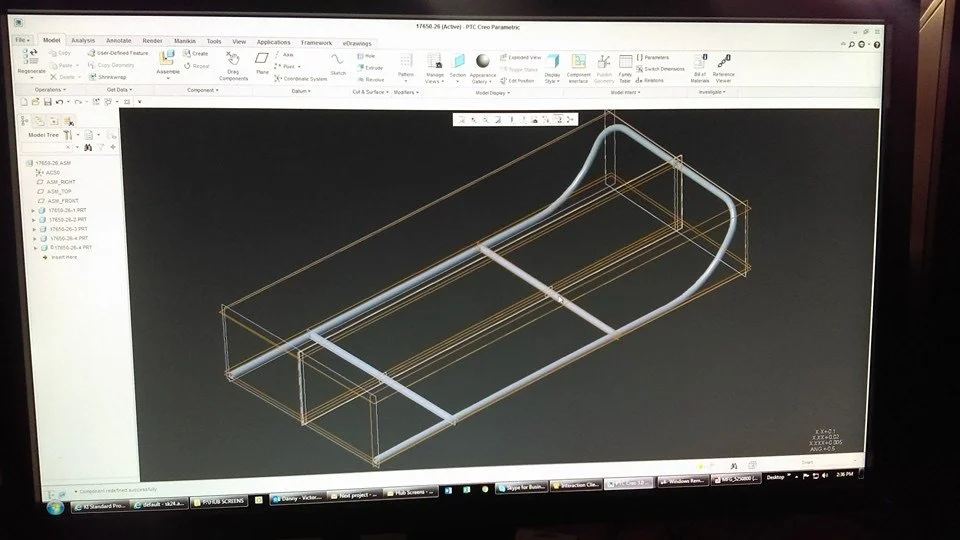
Task: Select ASM_TOP datum plane in tree
Action: click(x=54, y=192)
